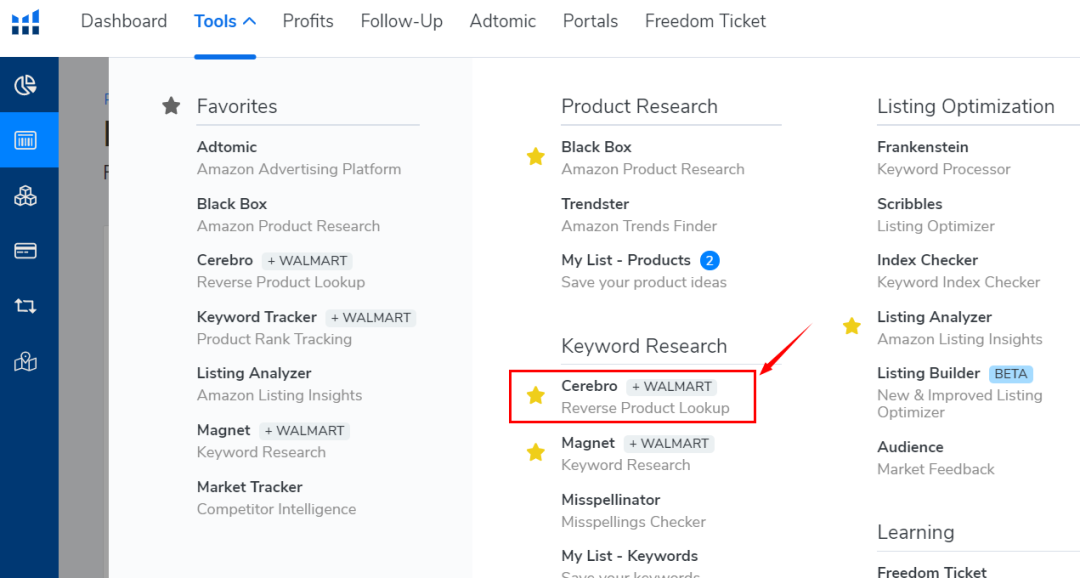Open Freedom Ticket in top navigation

[x=705, y=21]
